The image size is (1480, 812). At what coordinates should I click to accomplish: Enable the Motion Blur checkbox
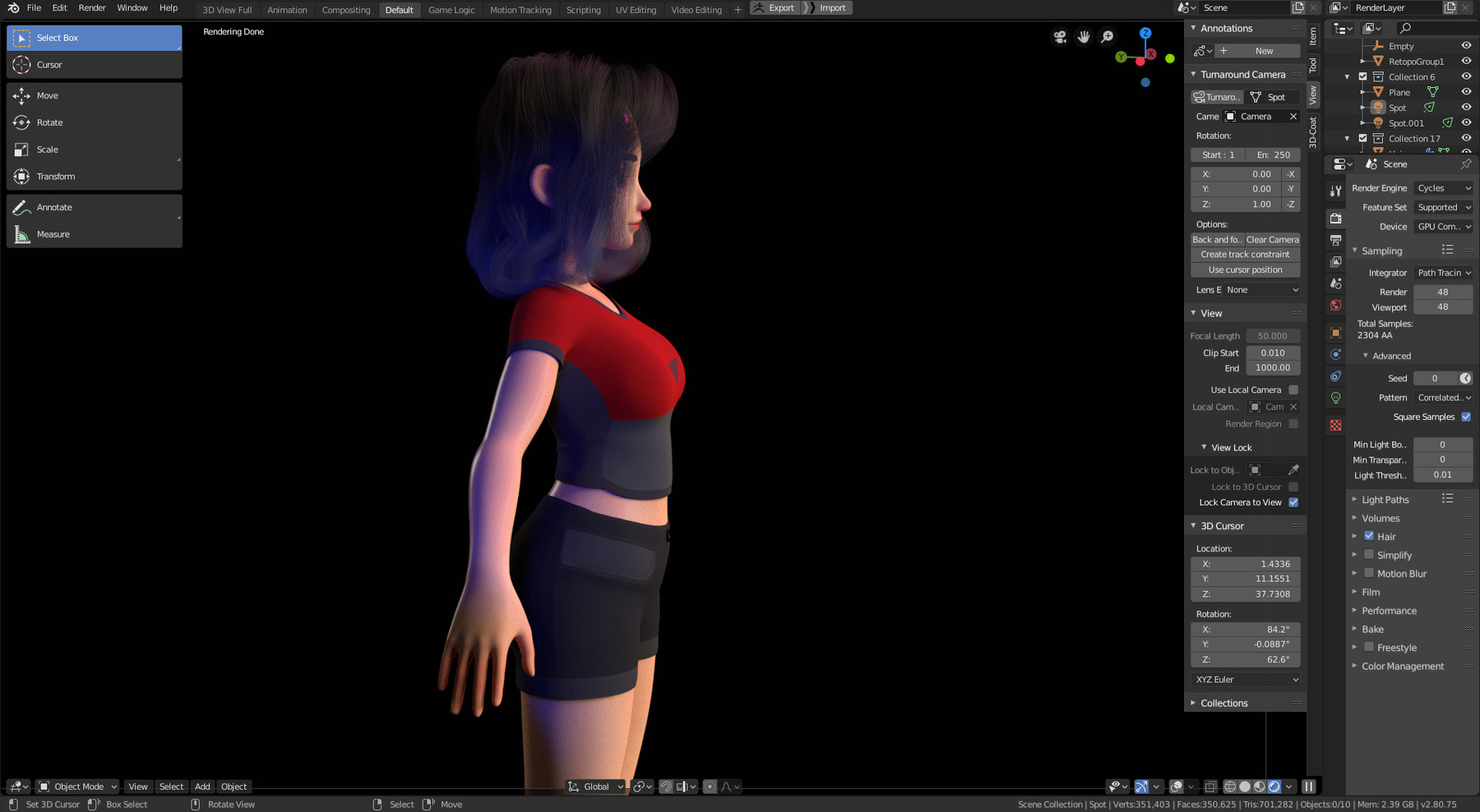point(1369,573)
